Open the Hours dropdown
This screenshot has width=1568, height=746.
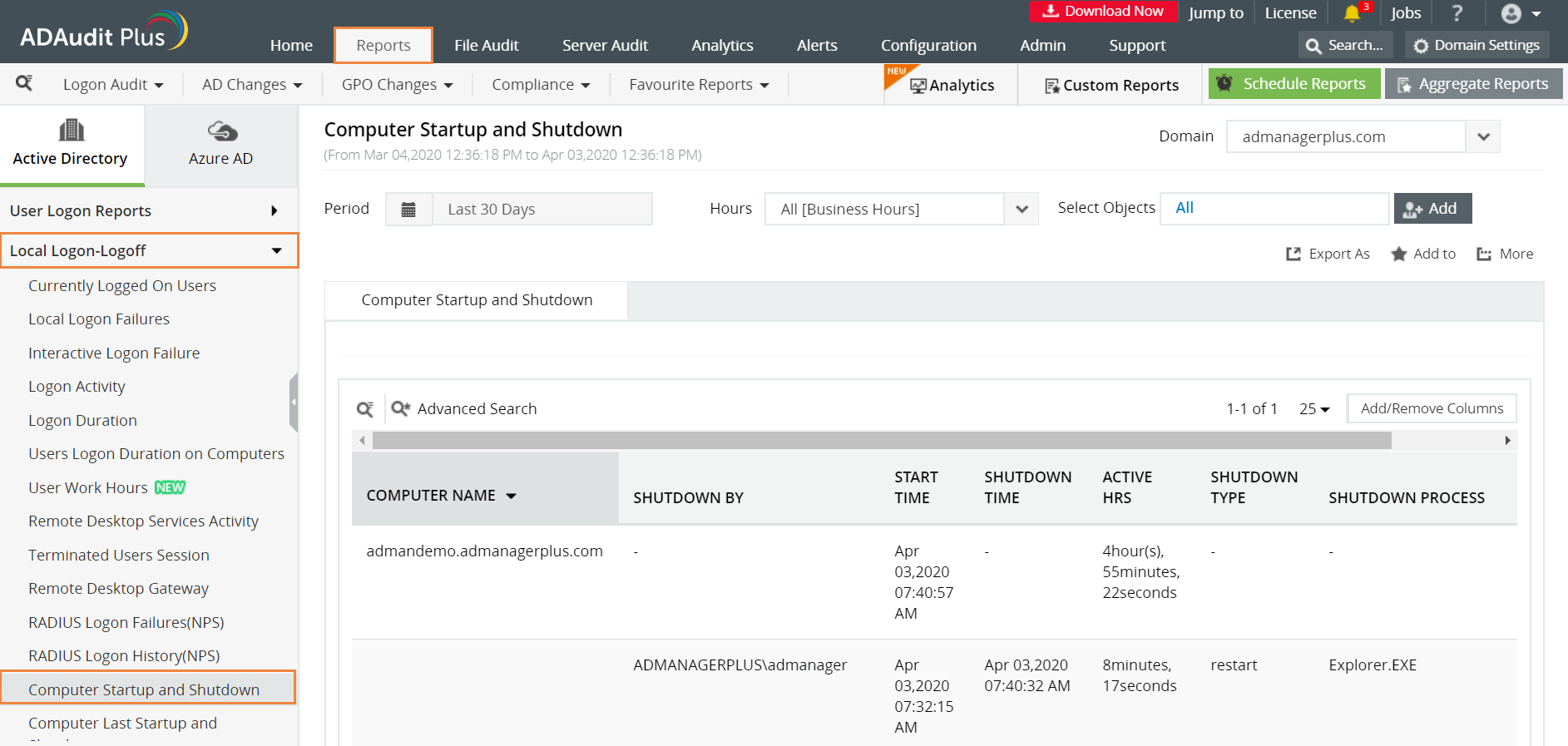[1021, 210]
